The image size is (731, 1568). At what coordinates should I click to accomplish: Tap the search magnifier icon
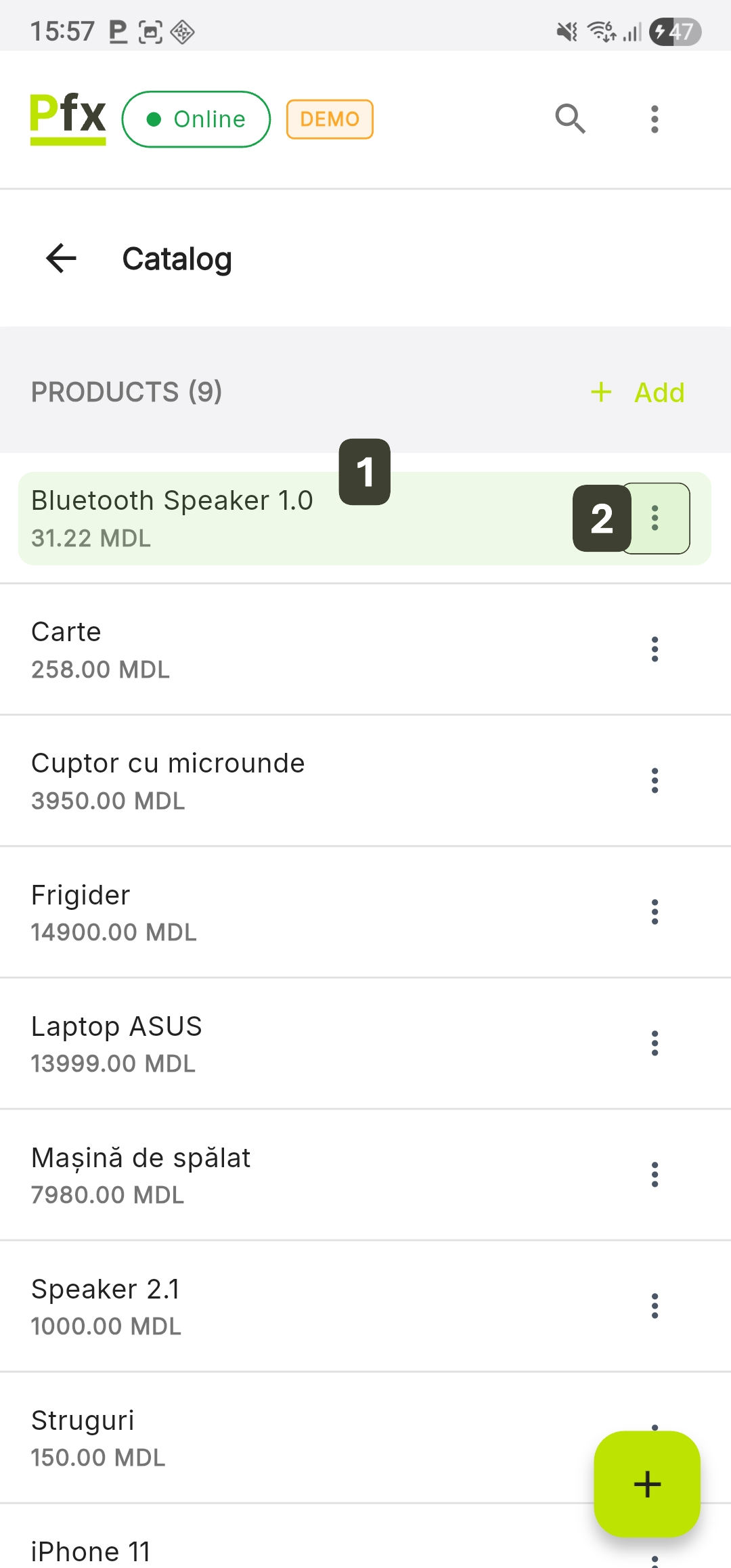tap(570, 119)
